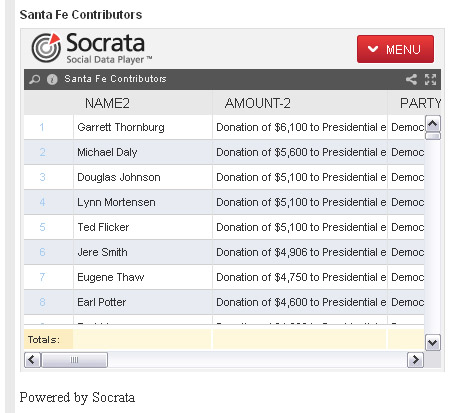Click the PARTY column header

click(x=420, y=103)
